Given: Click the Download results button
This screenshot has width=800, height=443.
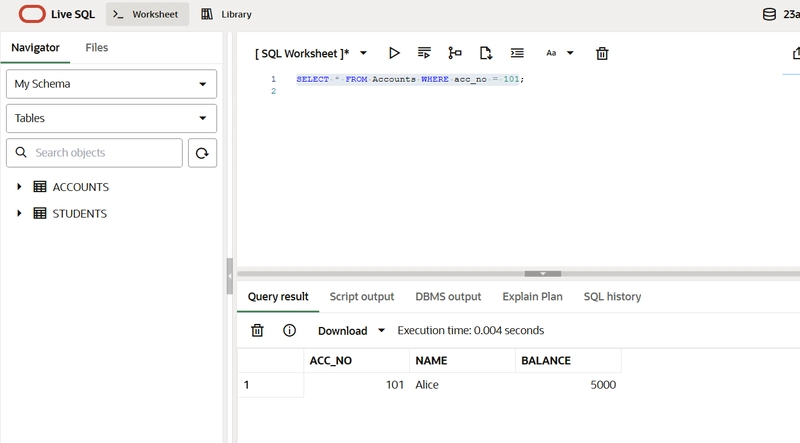Looking at the screenshot, I should coord(351,330).
